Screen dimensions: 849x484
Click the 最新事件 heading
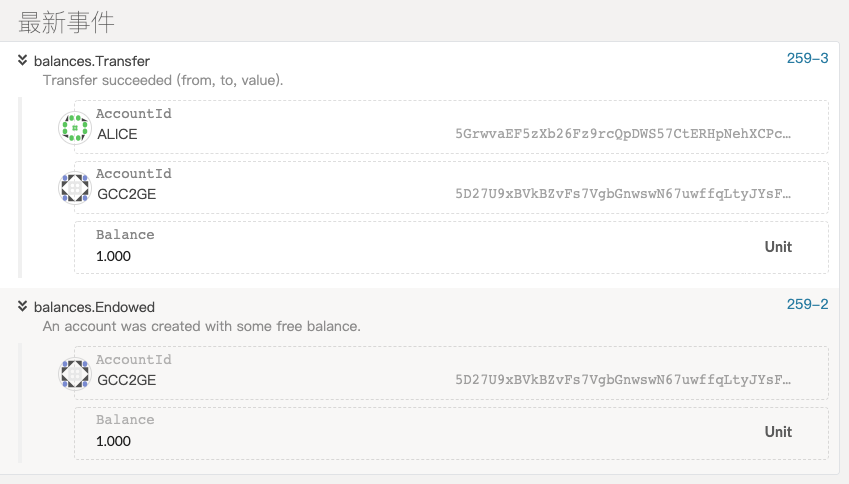pos(66,23)
